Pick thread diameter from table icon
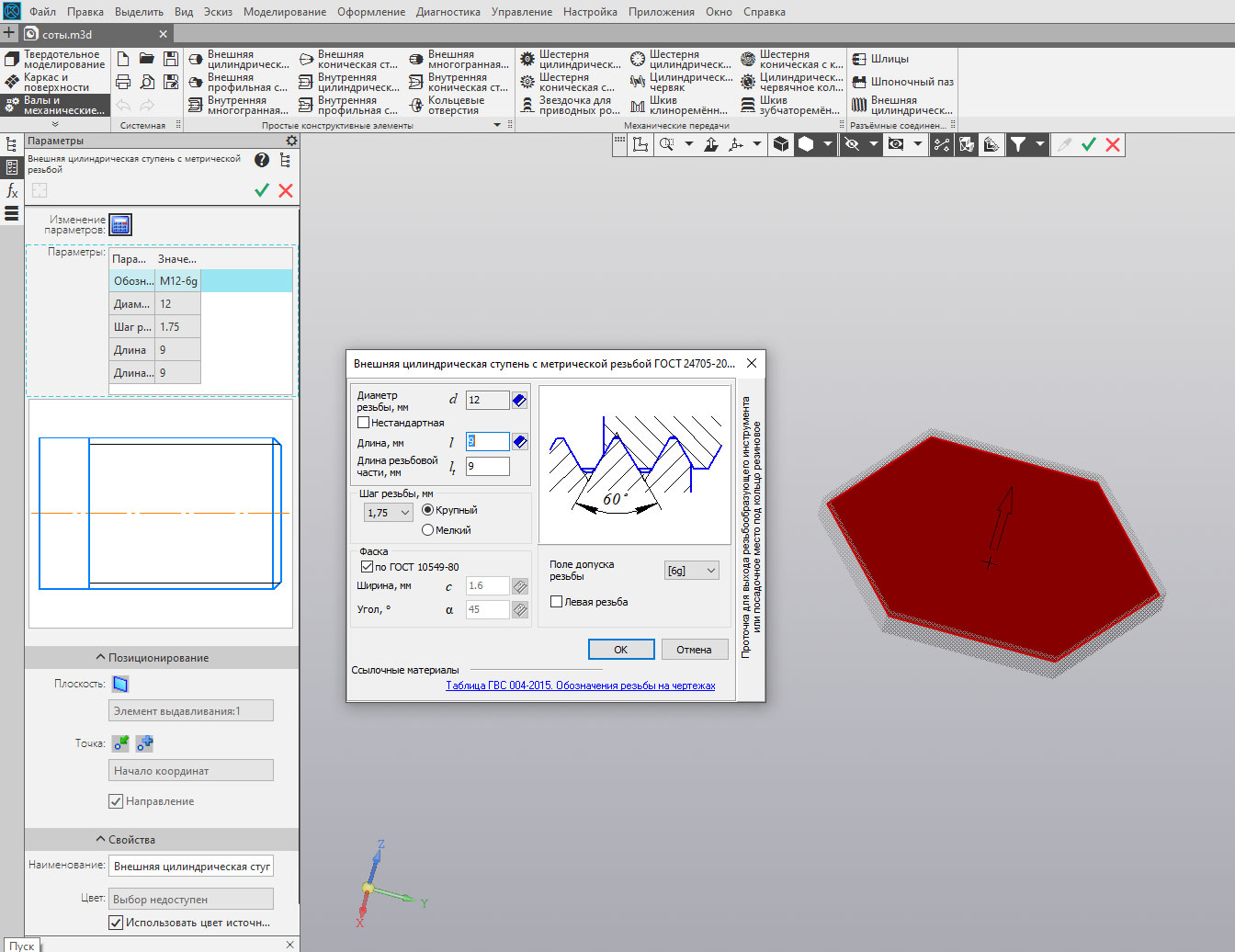The width and height of the screenshot is (1235, 952). point(519,400)
